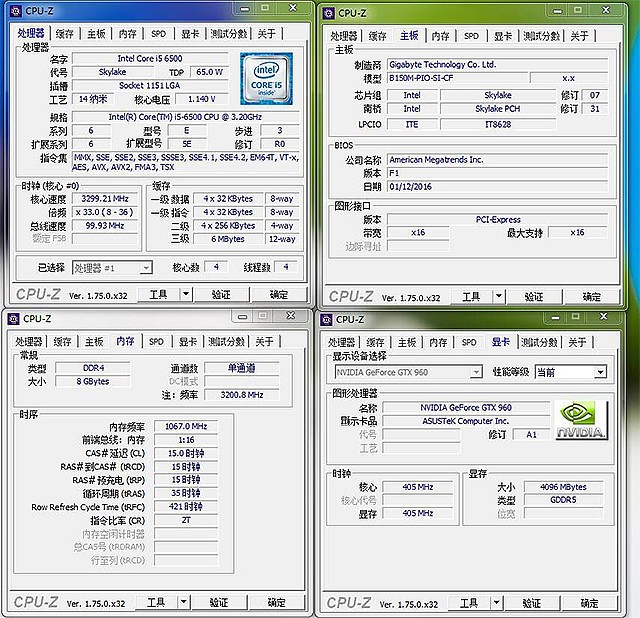The width and height of the screenshot is (640, 618).
Task: Click 确定 button in the processor window
Action: point(279,294)
